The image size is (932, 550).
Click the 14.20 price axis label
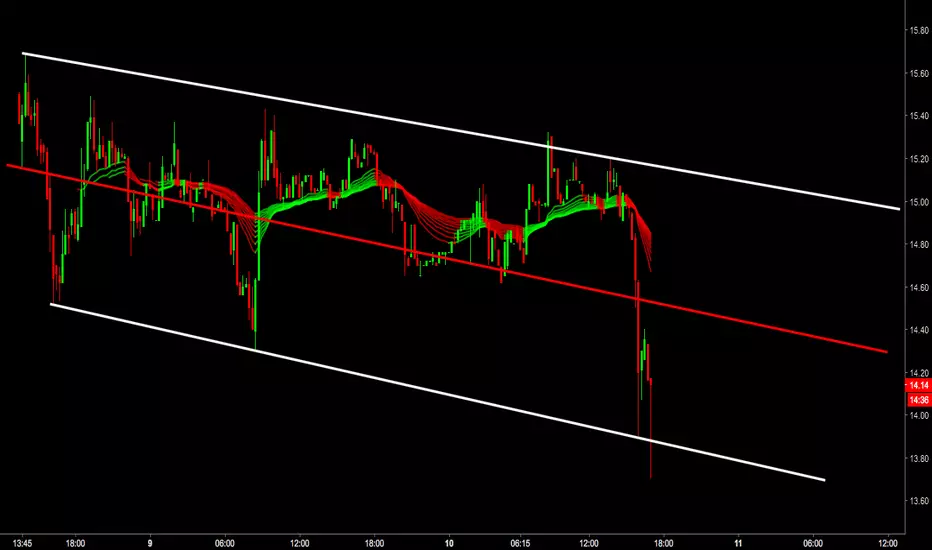coord(919,373)
